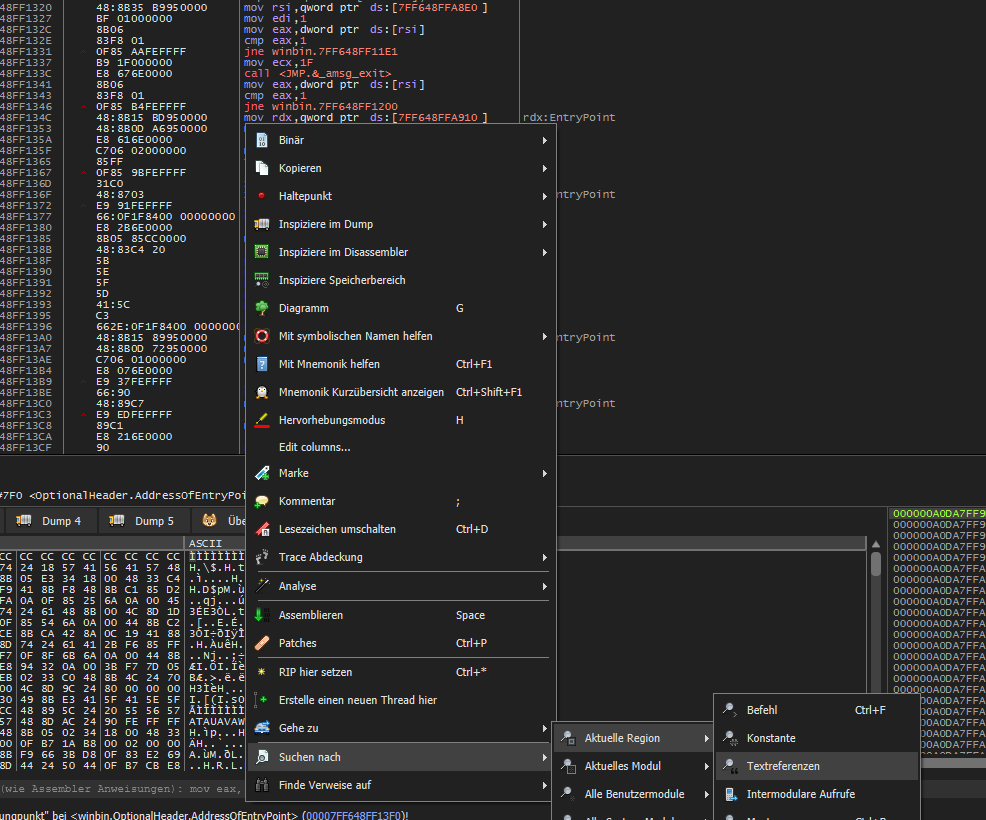
Task: Select the Aktuelle Region entry
Action: pos(633,738)
